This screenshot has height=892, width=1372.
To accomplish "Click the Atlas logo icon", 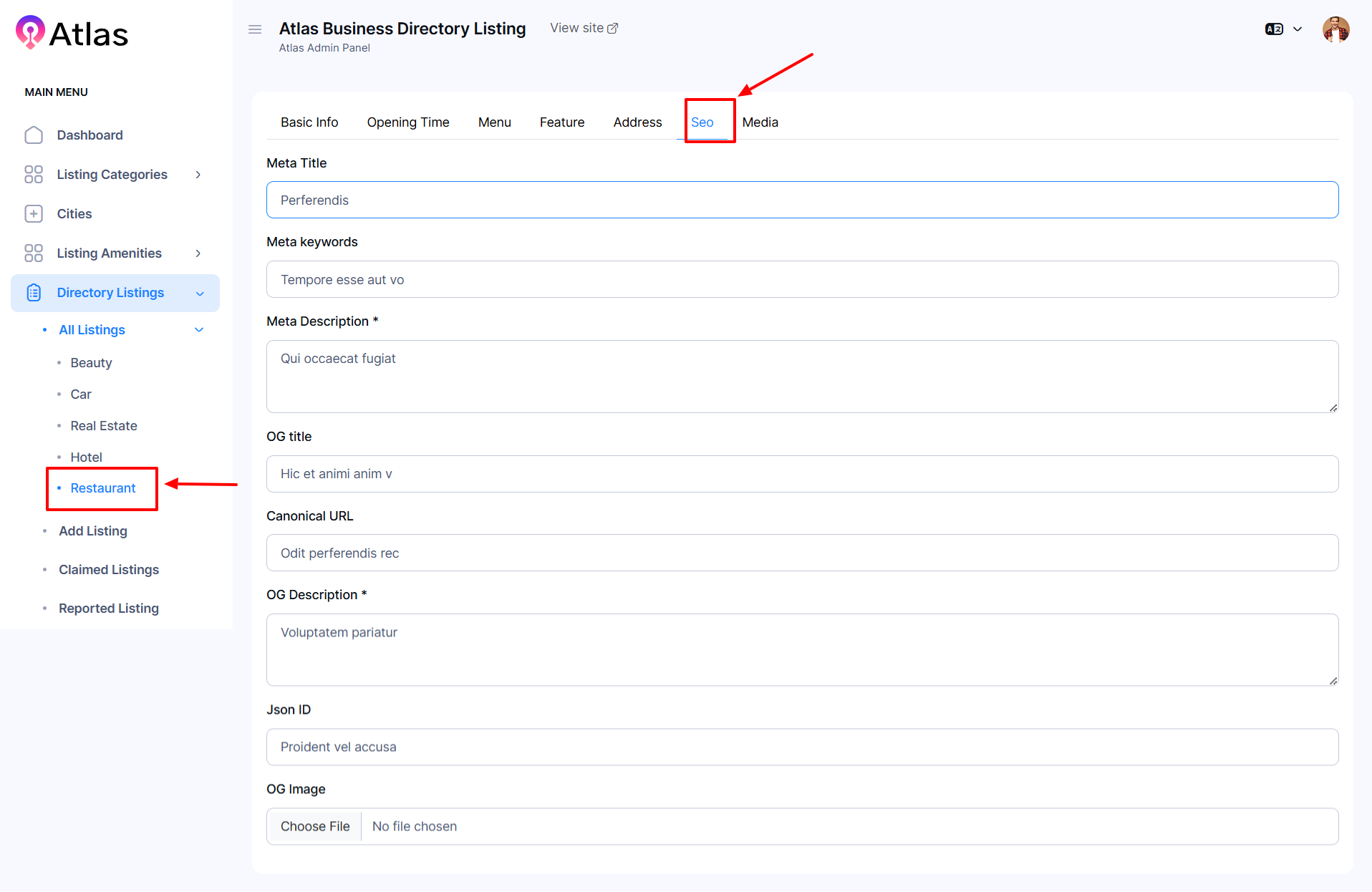I will pyautogui.click(x=30, y=32).
